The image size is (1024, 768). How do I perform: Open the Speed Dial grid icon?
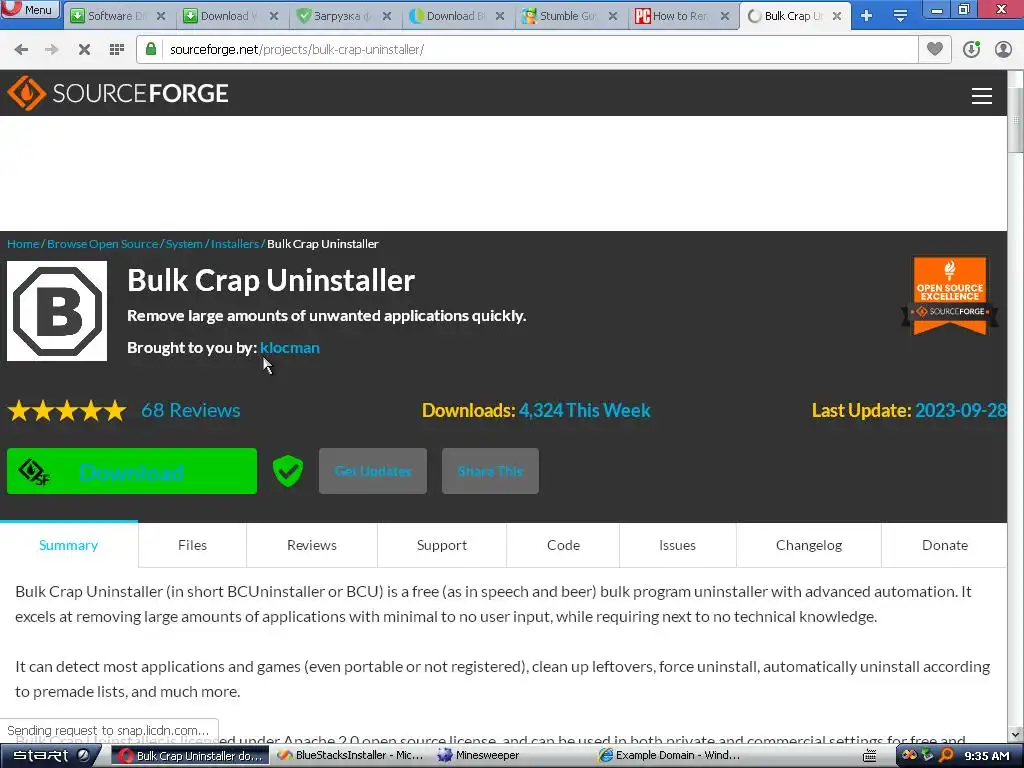click(117, 50)
